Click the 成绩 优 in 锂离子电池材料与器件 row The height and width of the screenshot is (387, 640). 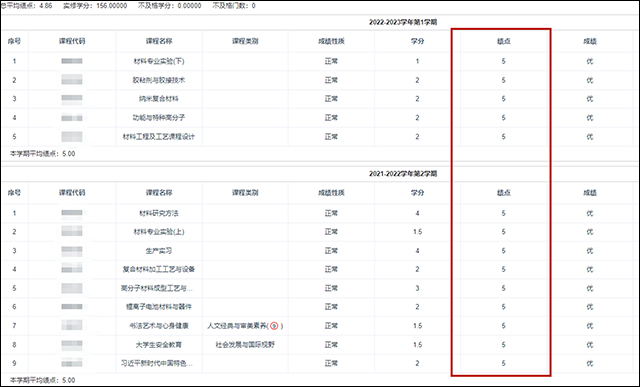pyautogui.click(x=589, y=307)
